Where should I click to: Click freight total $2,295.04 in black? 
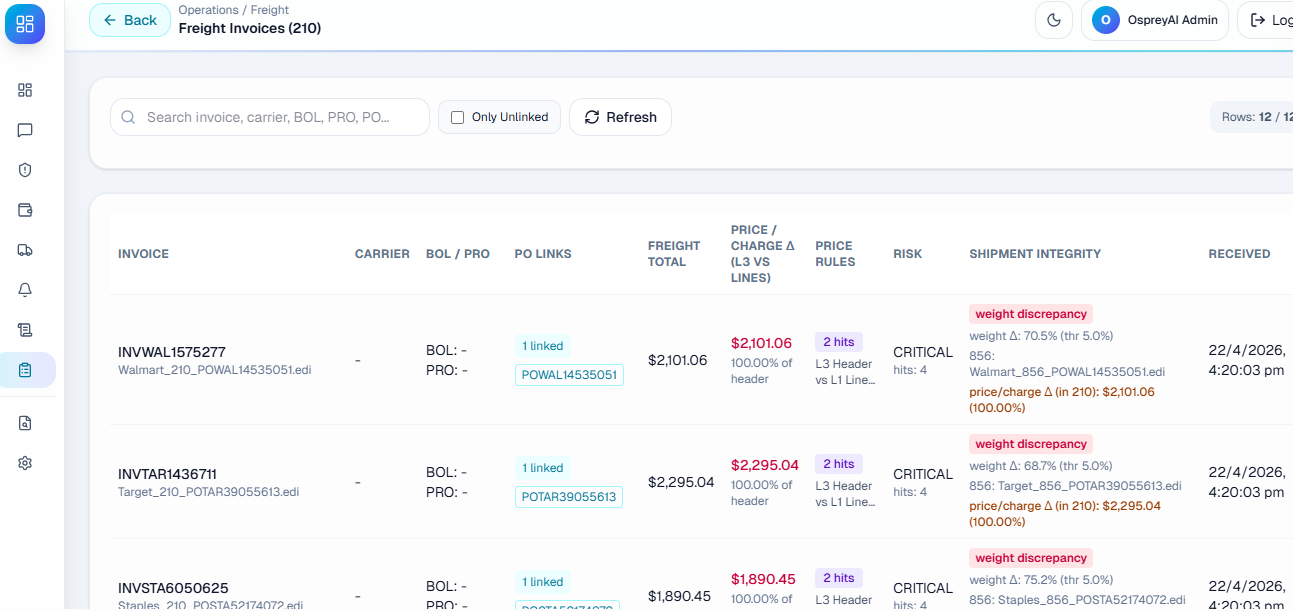point(681,482)
